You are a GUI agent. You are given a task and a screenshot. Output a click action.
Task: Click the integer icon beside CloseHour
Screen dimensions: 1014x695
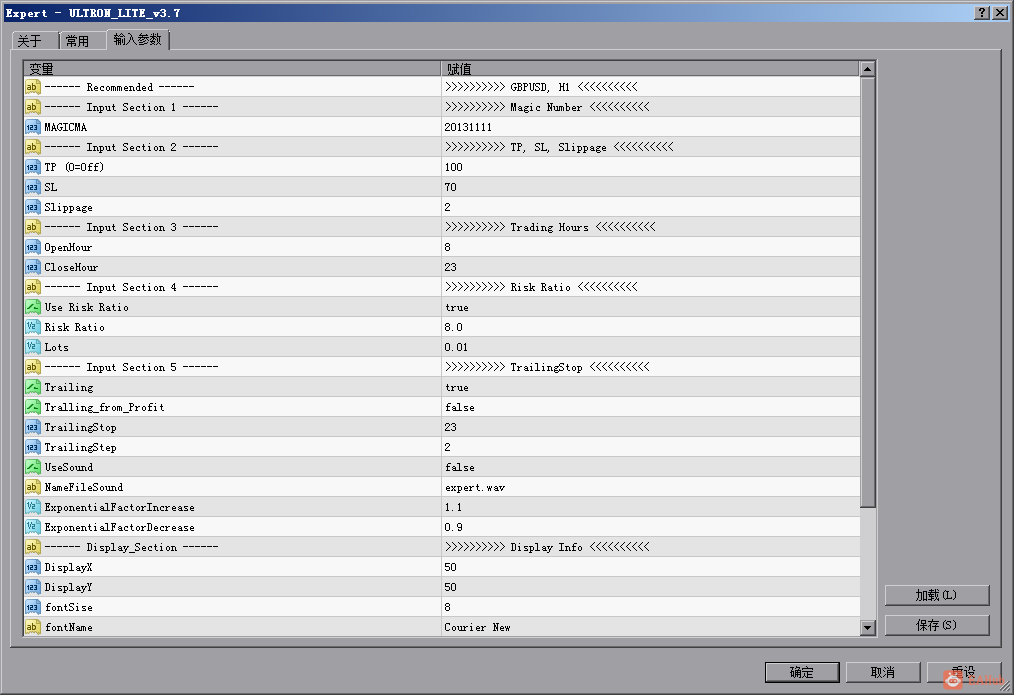click(32, 267)
